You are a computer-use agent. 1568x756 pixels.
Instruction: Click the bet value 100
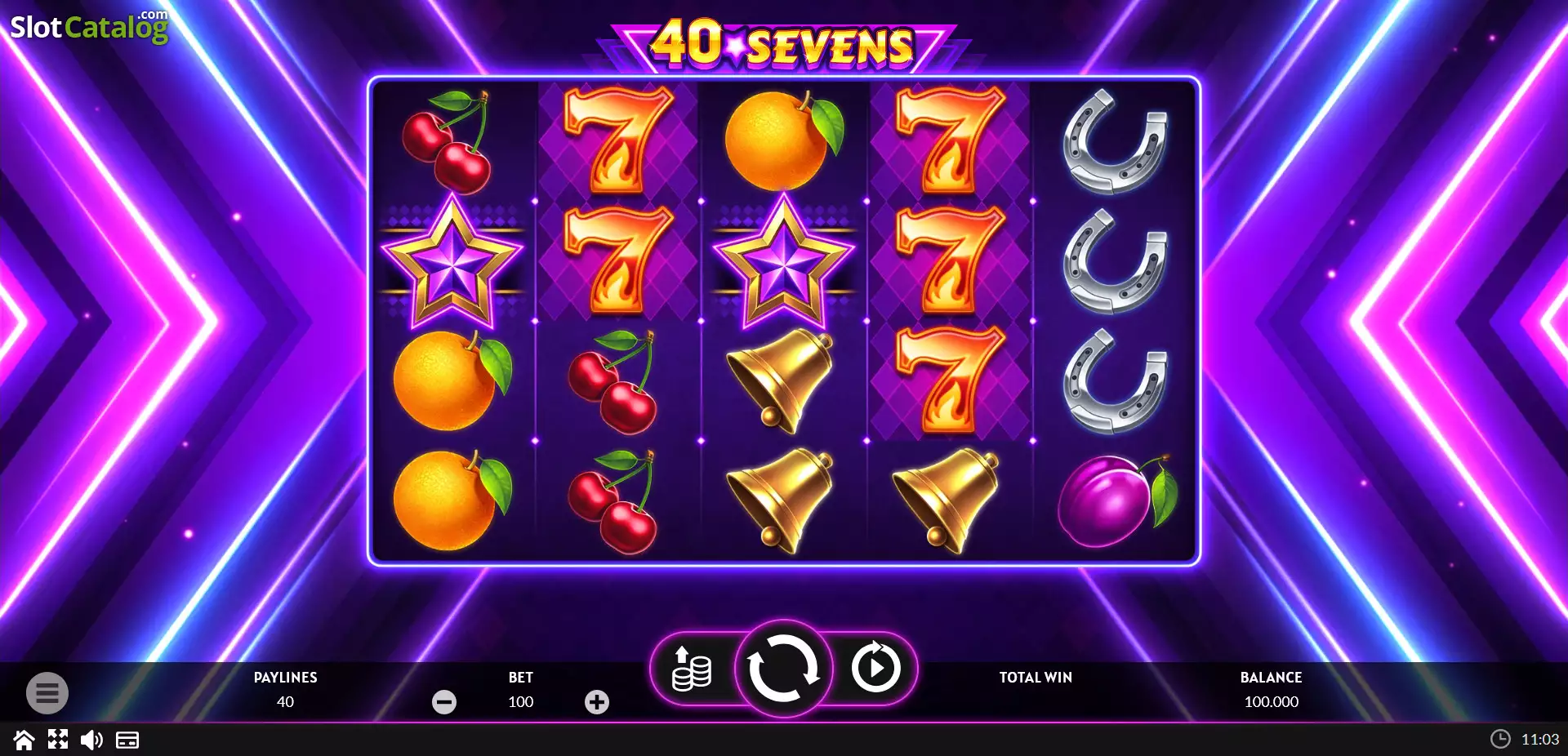click(x=521, y=701)
